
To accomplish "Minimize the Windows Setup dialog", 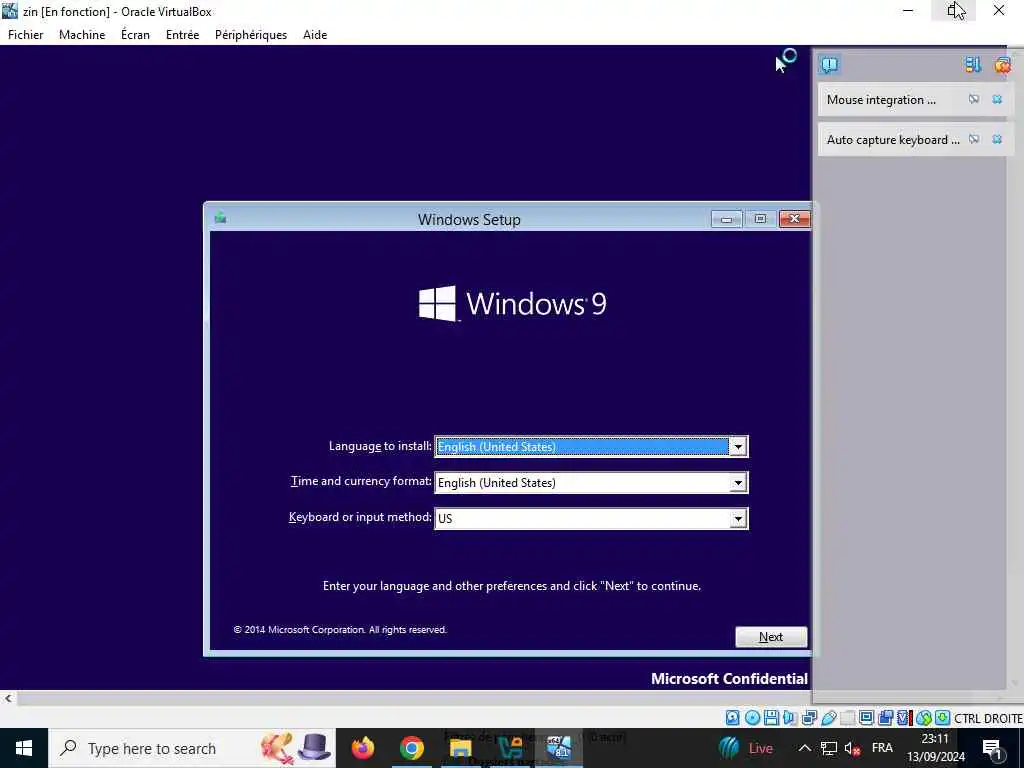I will point(726,219).
